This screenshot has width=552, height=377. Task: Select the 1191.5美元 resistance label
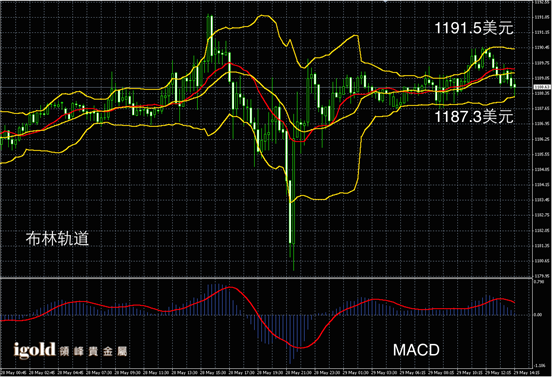[x=474, y=28]
